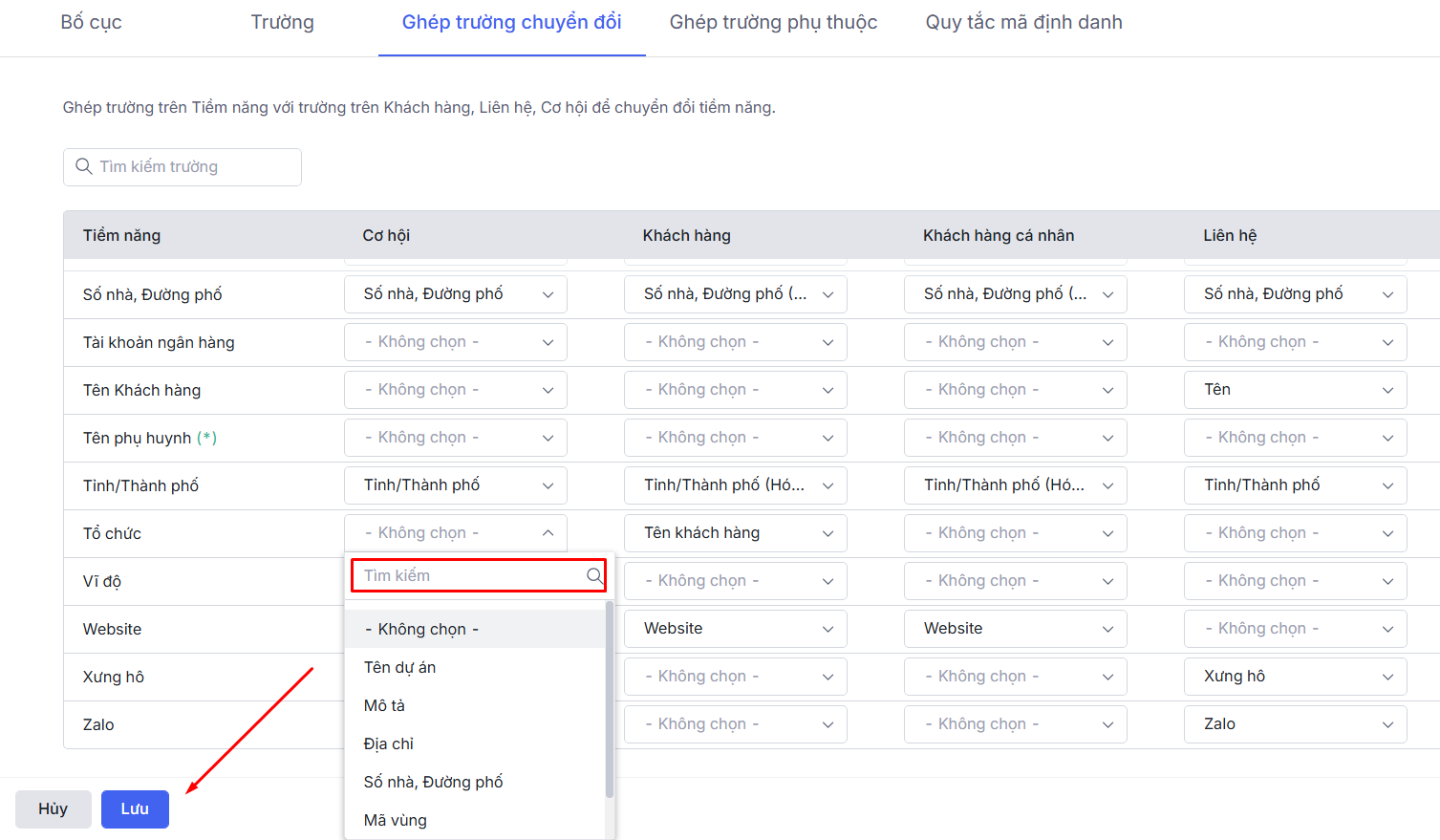Click the Tìm kiếm box inside the dropdown
This screenshot has width=1440, height=840.
468,575
